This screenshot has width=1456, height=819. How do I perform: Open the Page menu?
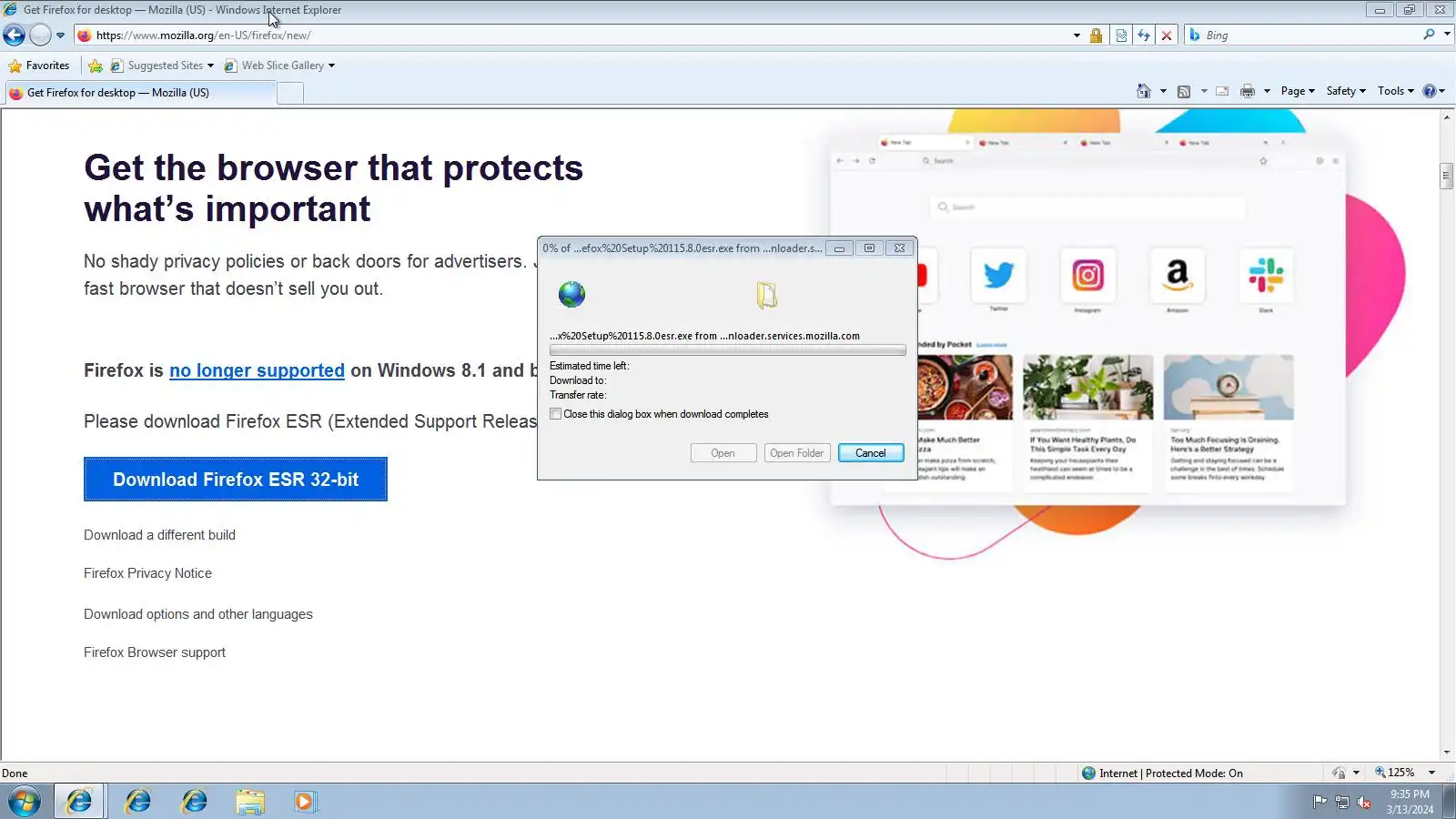point(1298,91)
